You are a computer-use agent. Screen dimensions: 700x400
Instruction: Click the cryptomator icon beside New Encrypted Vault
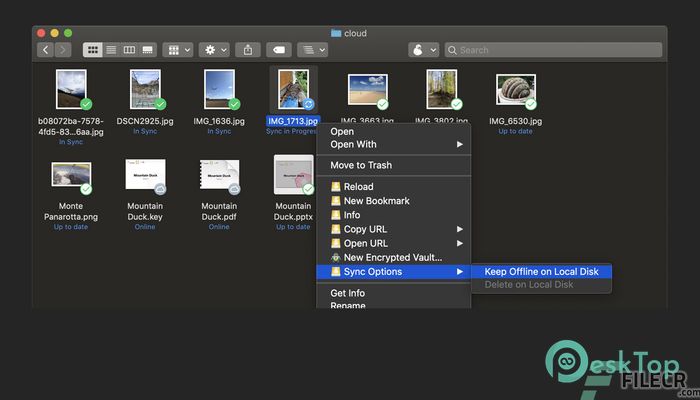336,258
